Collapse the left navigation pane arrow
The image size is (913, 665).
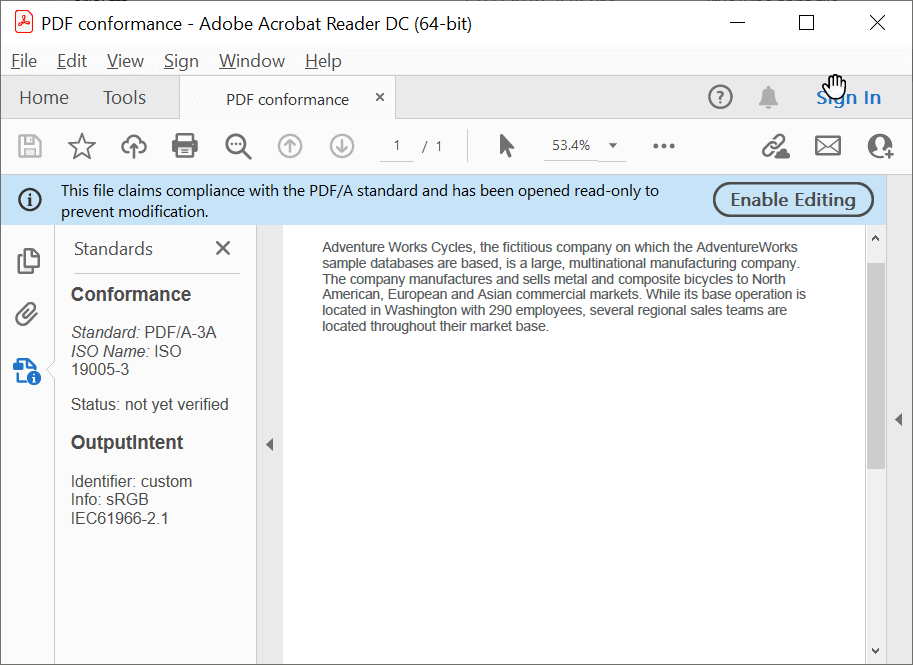(270, 445)
